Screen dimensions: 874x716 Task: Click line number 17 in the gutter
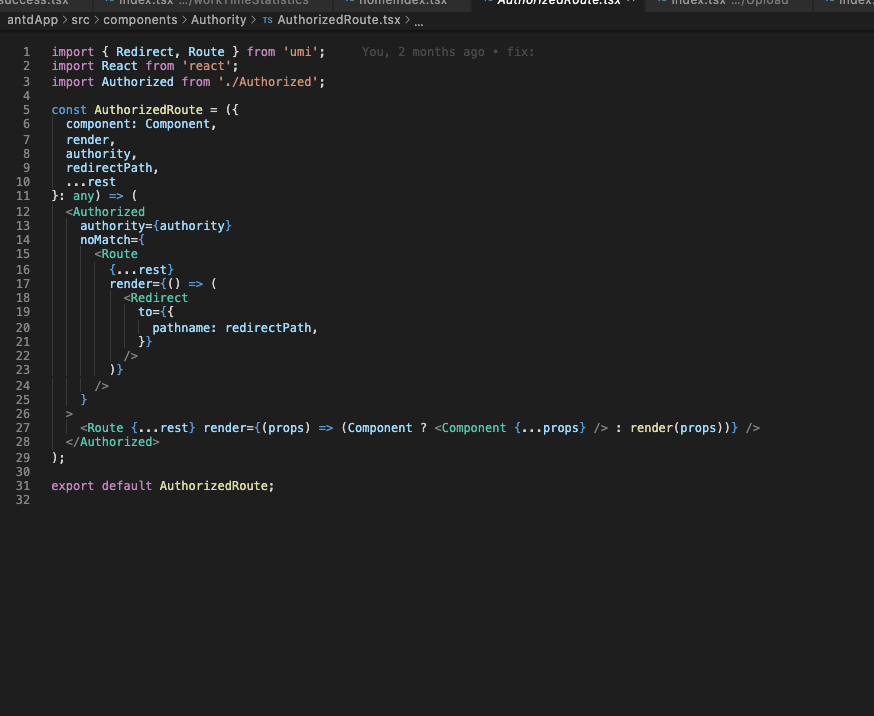pyautogui.click(x=23, y=284)
